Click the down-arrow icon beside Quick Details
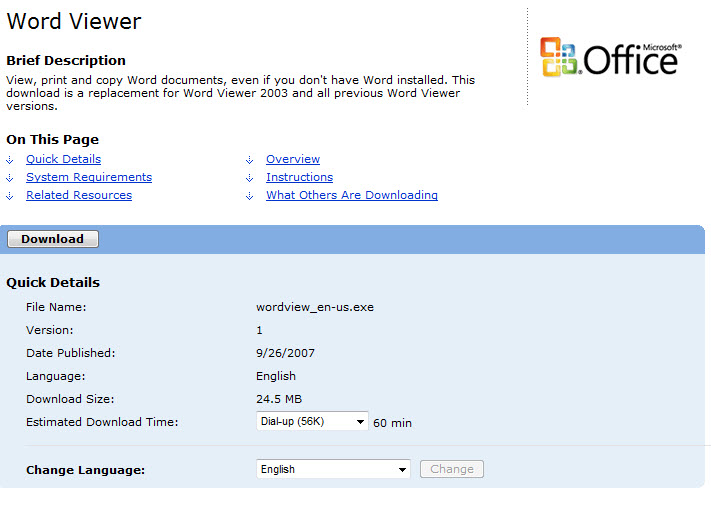 pos(10,160)
